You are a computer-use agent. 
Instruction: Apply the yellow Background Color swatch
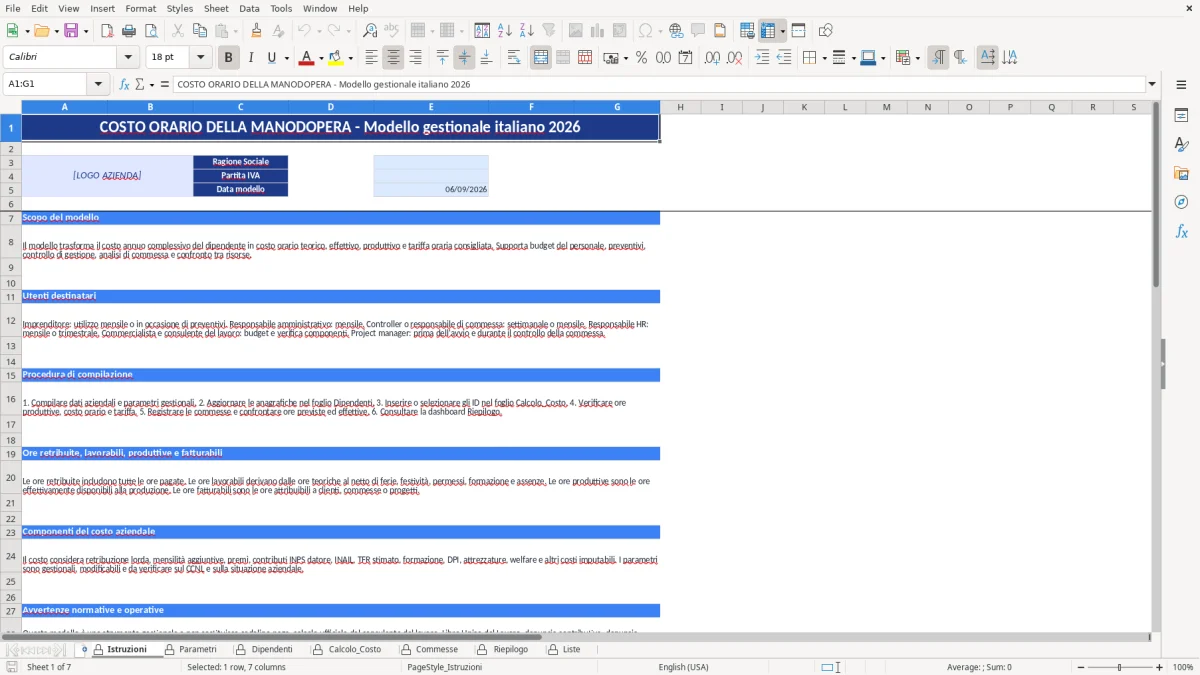[336, 58]
